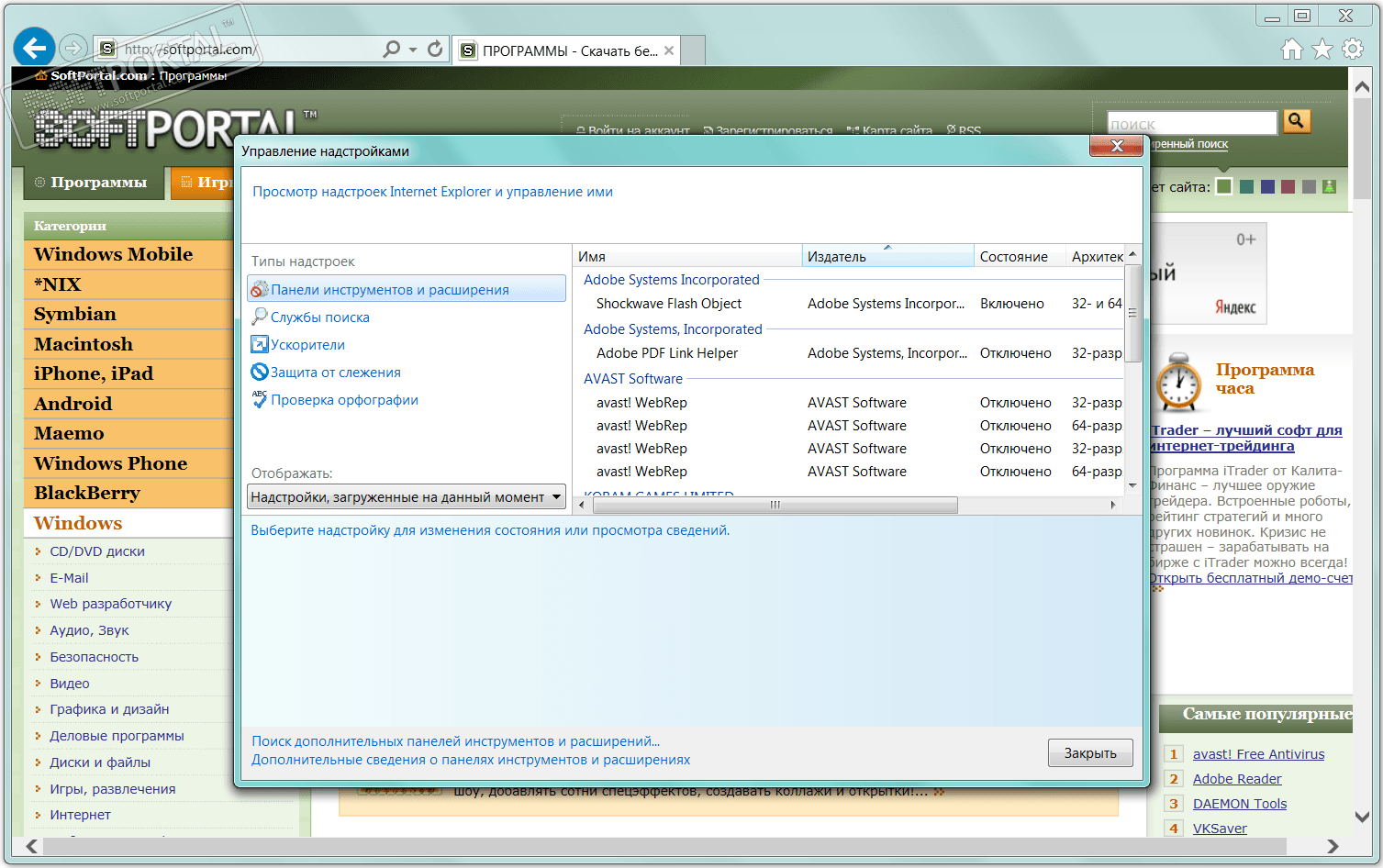The height and width of the screenshot is (868, 1383).
Task: Close the ПРОГРАММЫ browser tab
Action: pyautogui.click(x=669, y=50)
